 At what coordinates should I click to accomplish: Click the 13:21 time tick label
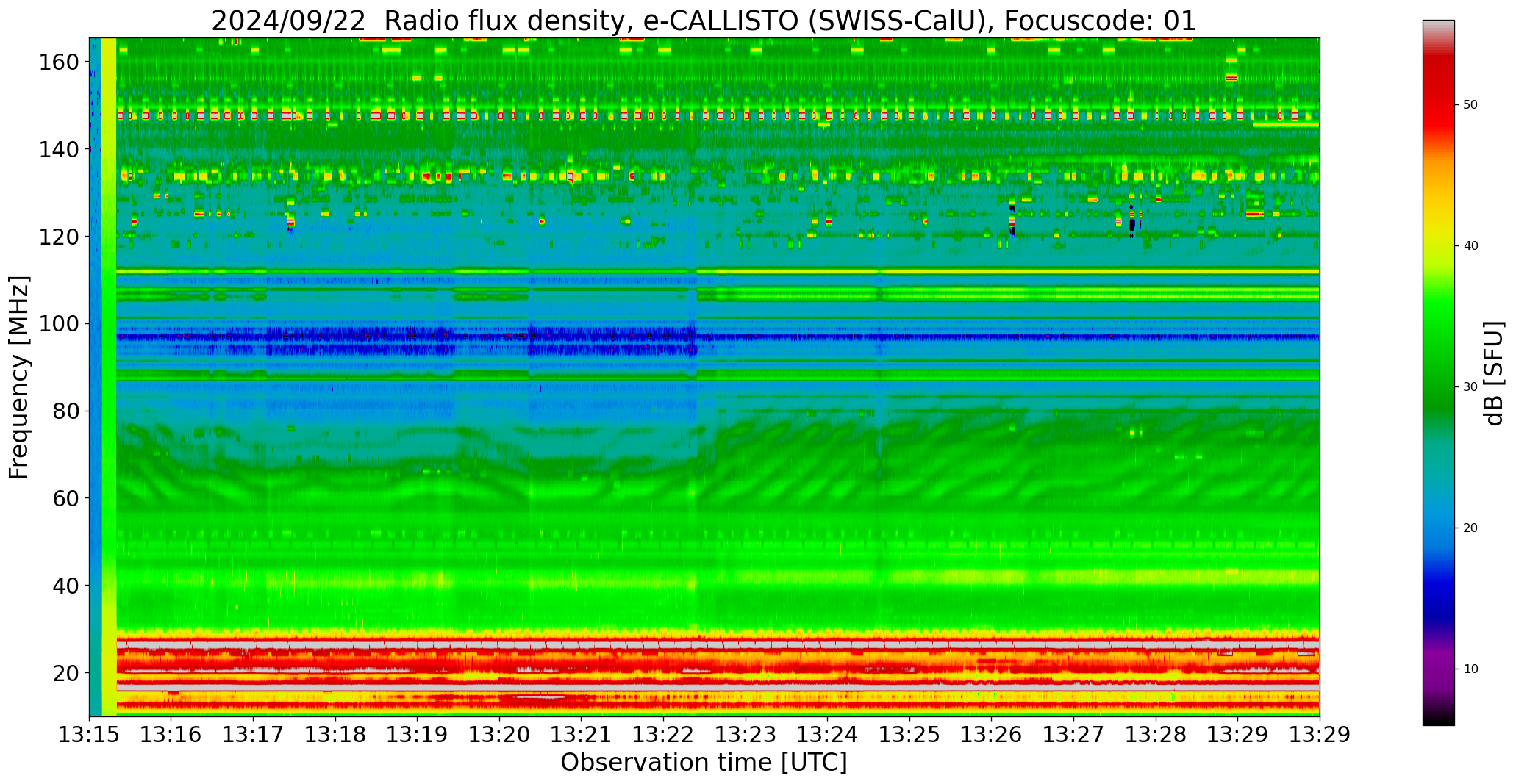point(582,735)
